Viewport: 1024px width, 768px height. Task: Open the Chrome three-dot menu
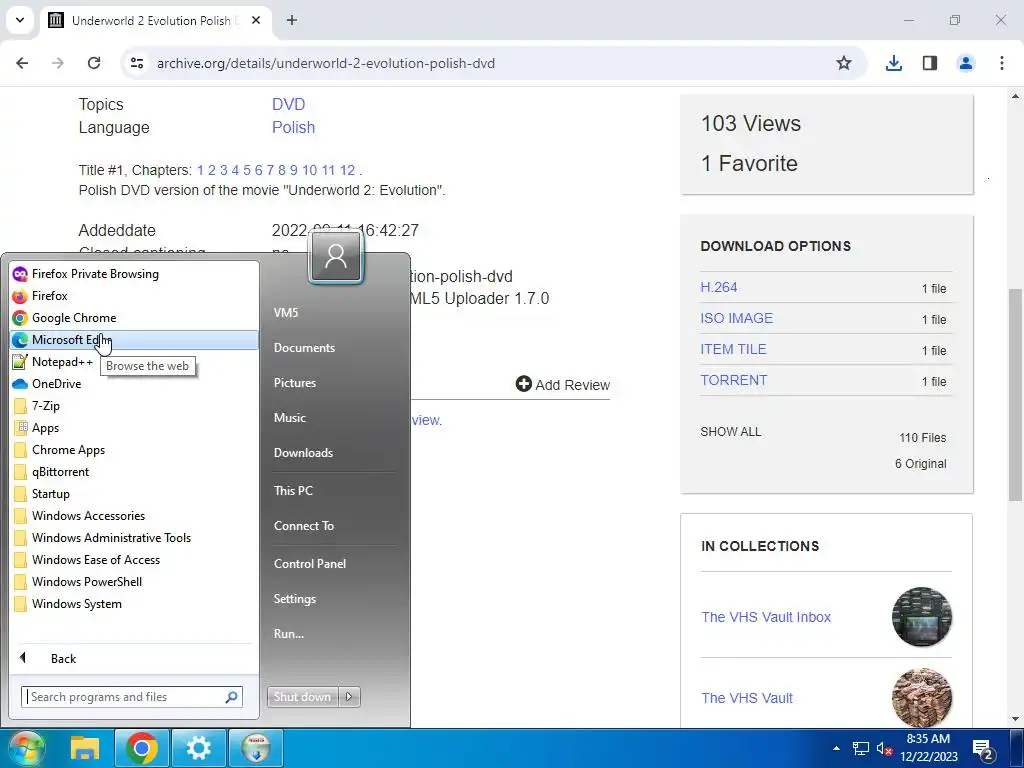1002,63
